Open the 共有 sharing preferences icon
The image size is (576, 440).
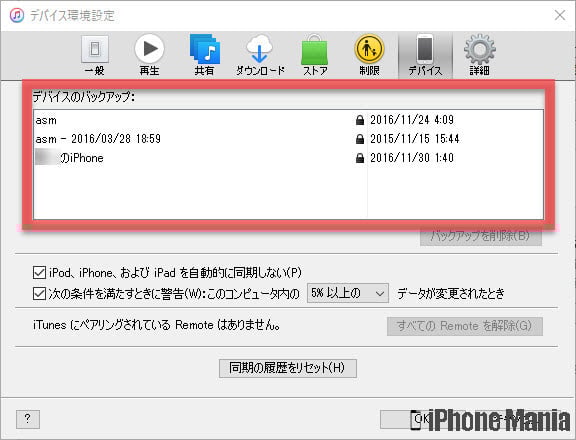(x=204, y=56)
